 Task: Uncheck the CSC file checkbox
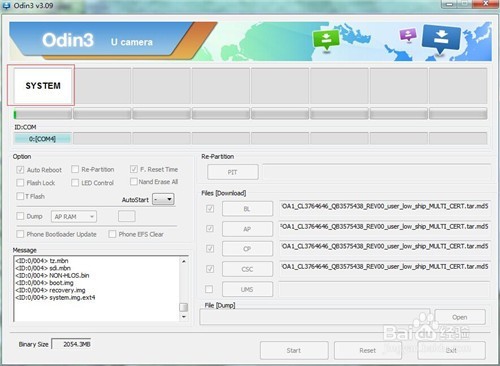(x=210, y=269)
